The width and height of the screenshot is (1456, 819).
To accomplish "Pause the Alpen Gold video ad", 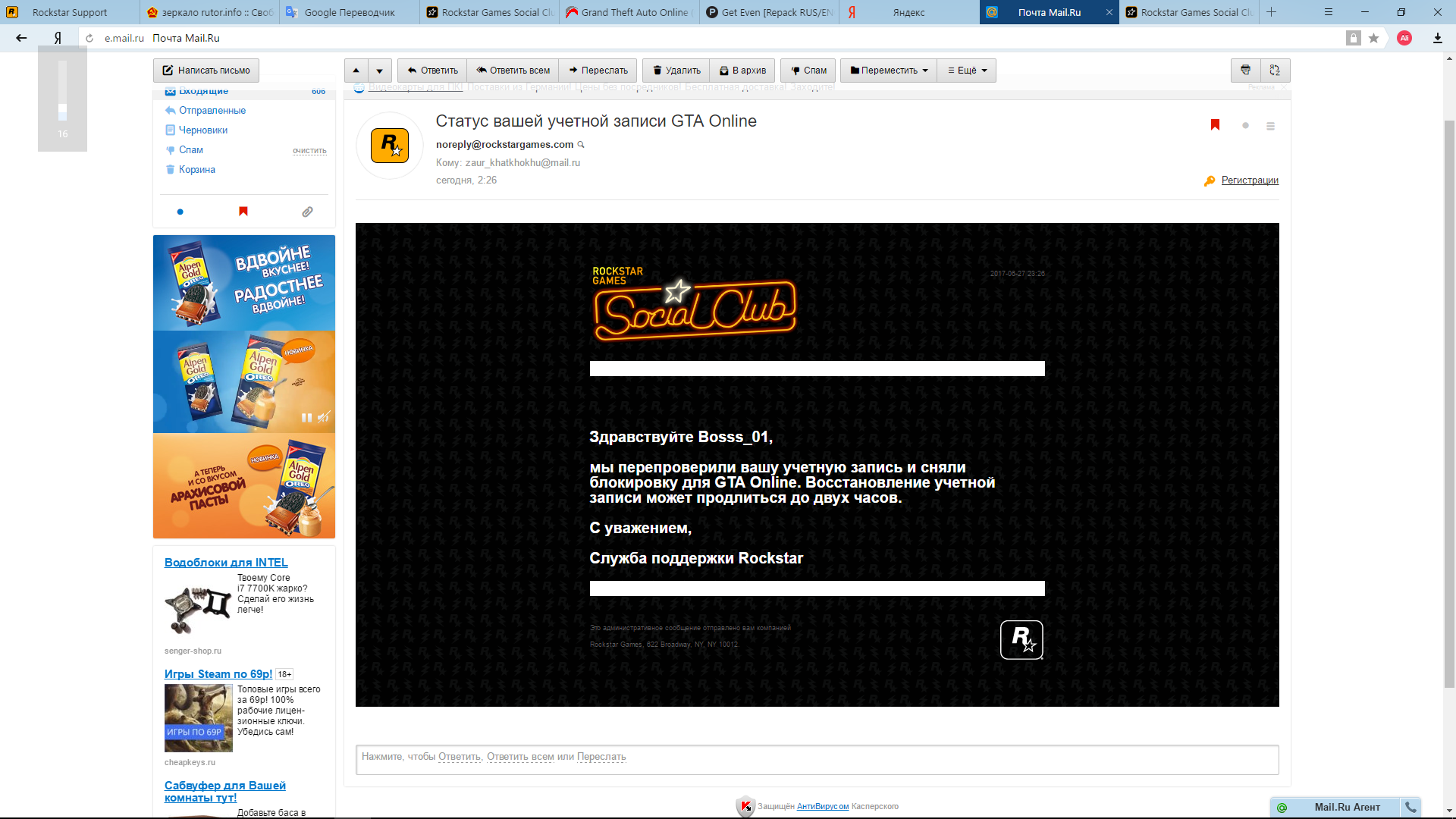I will pyautogui.click(x=306, y=418).
